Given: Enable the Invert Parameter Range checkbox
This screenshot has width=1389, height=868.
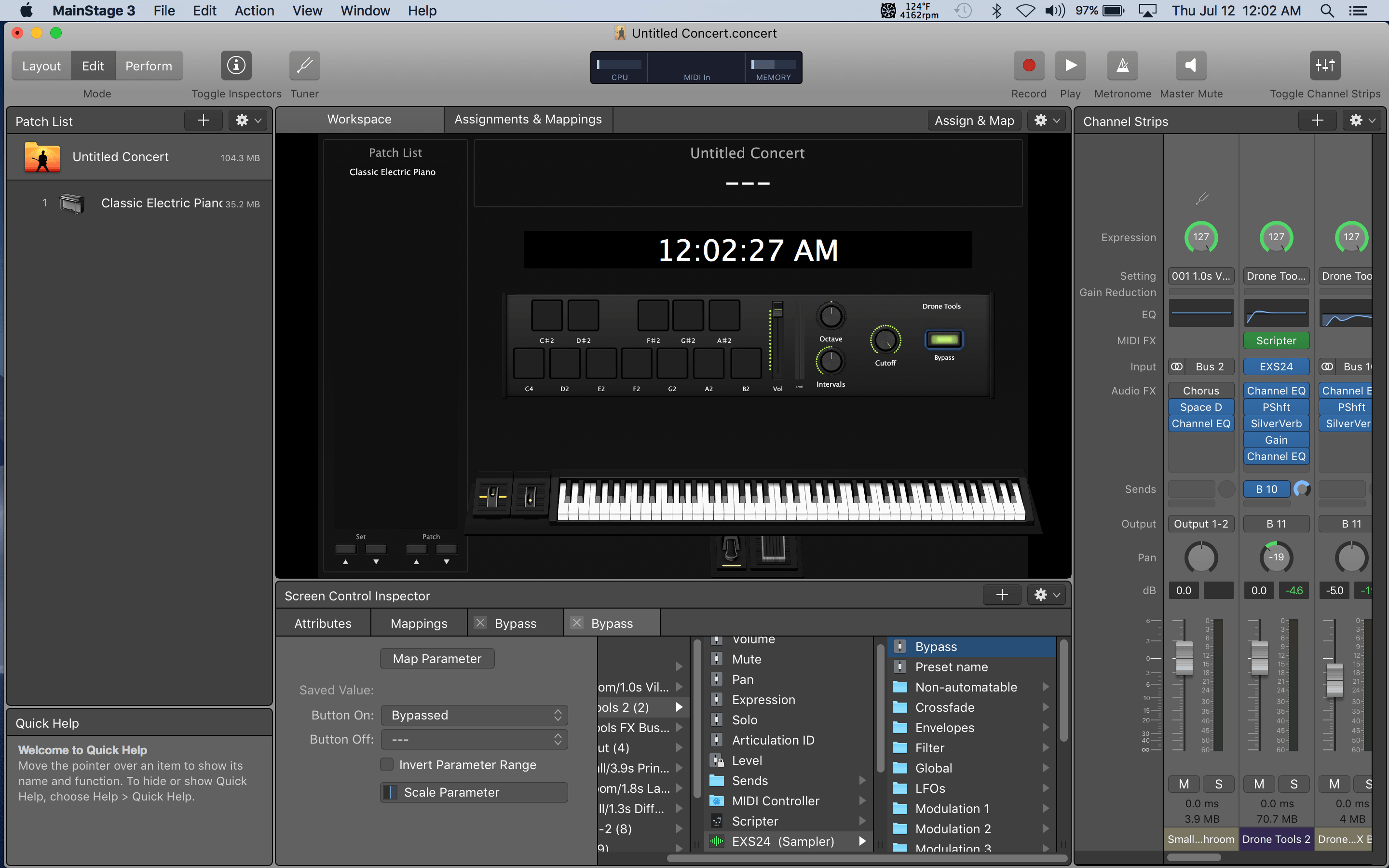Looking at the screenshot, I should [x=387, y=765].
